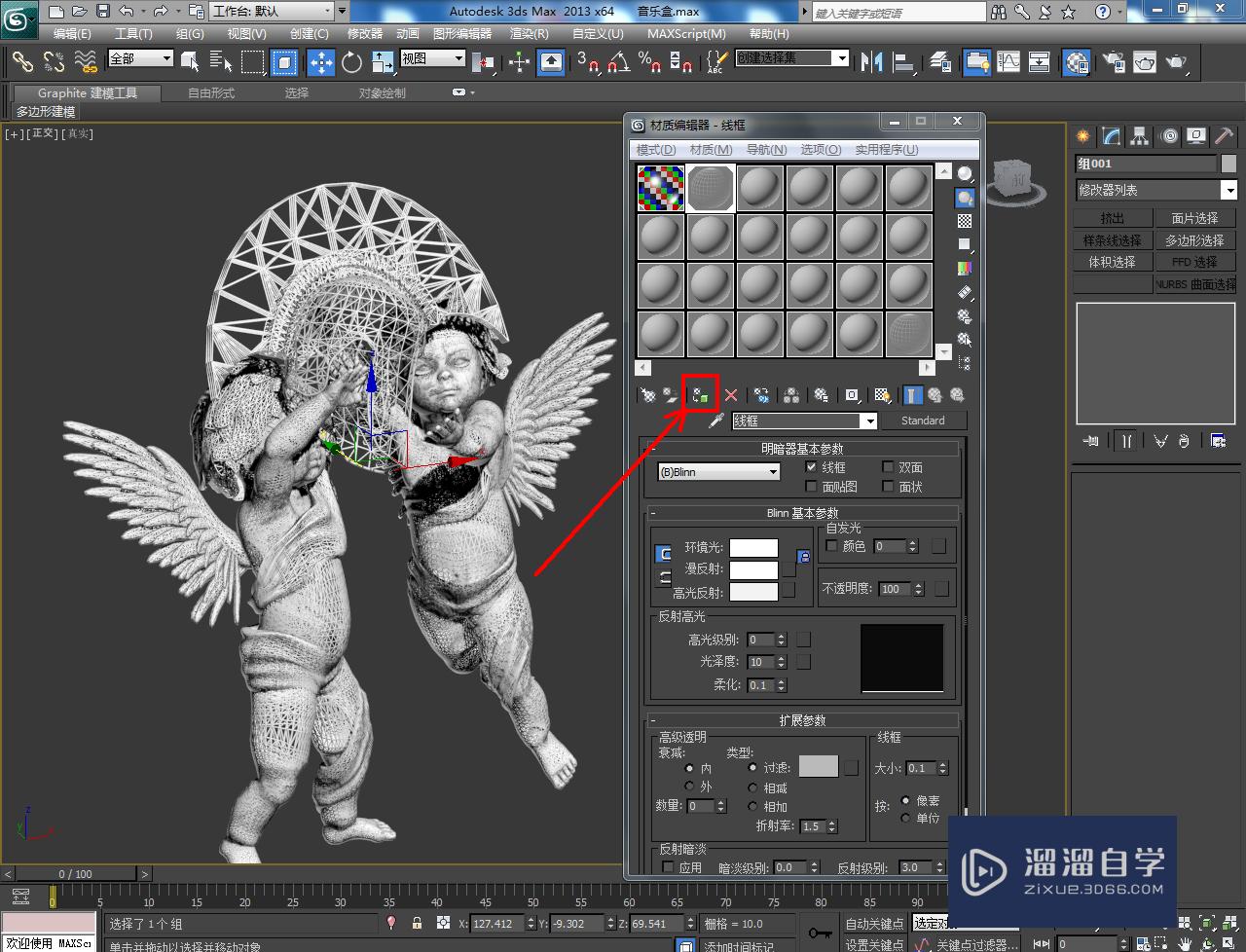Open the 材质(M) menu in Material Editor

coord(711,150)
